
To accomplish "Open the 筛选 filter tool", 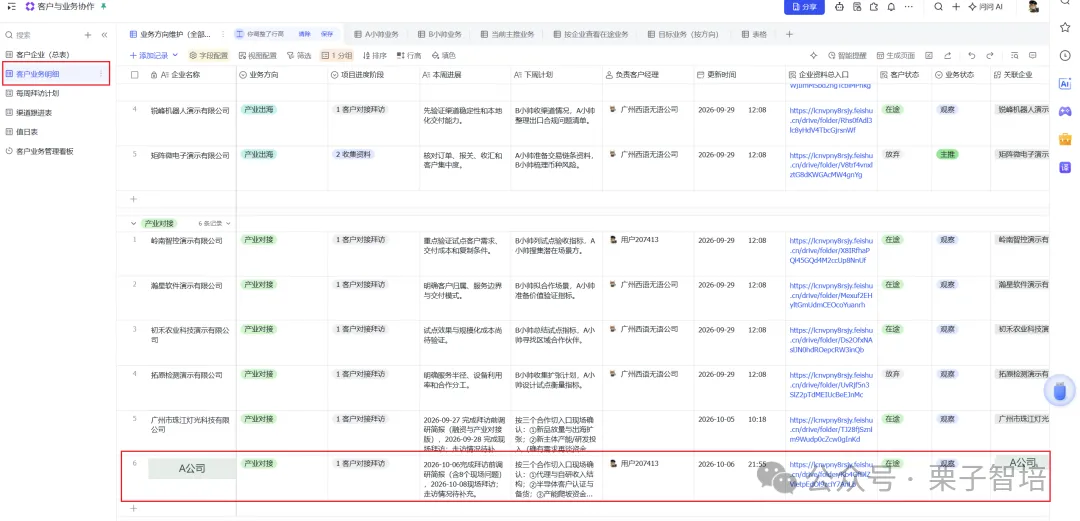I will tap(299, 55).
